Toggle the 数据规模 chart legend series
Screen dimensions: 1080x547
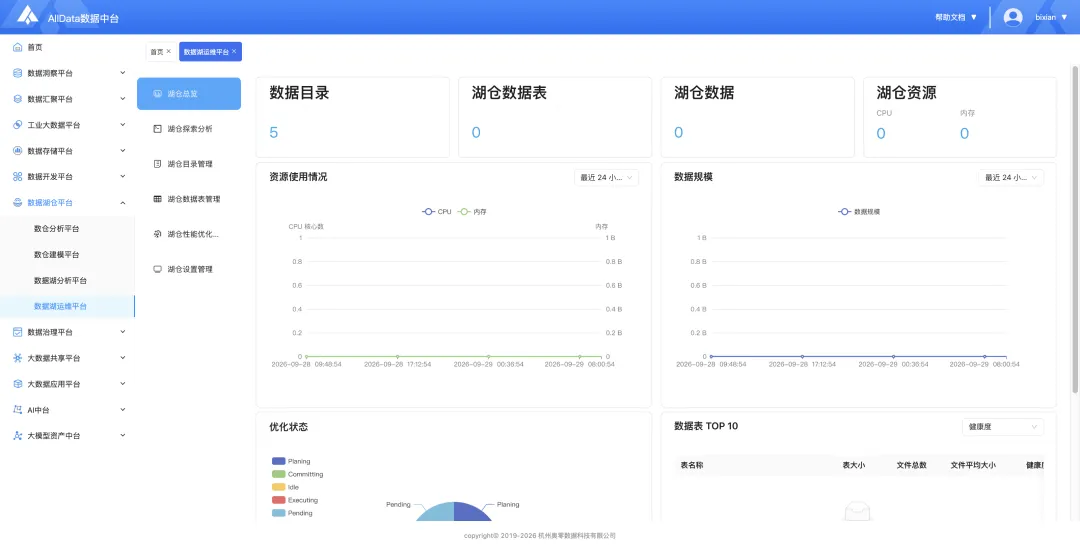(859, 211)
